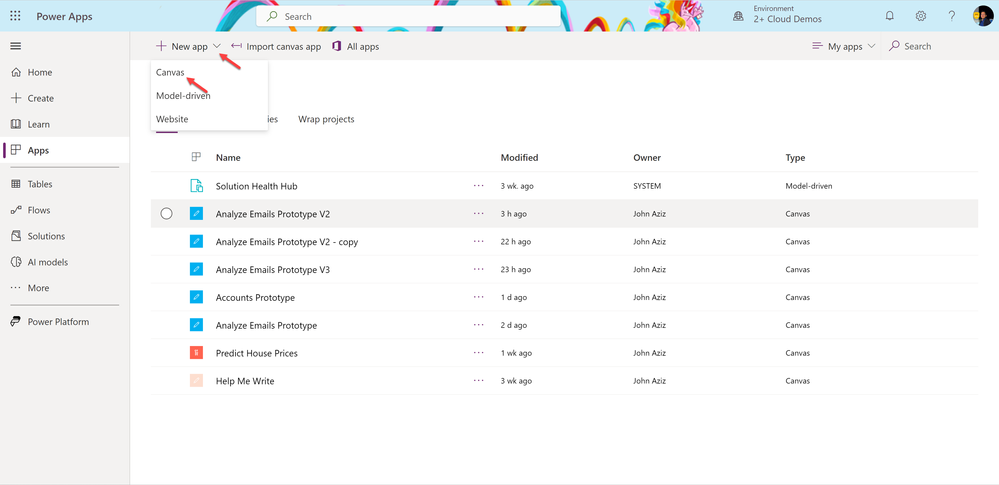The image size is (999, 485).
Task: Sort by the Owner column header
Action: [647, 157]
